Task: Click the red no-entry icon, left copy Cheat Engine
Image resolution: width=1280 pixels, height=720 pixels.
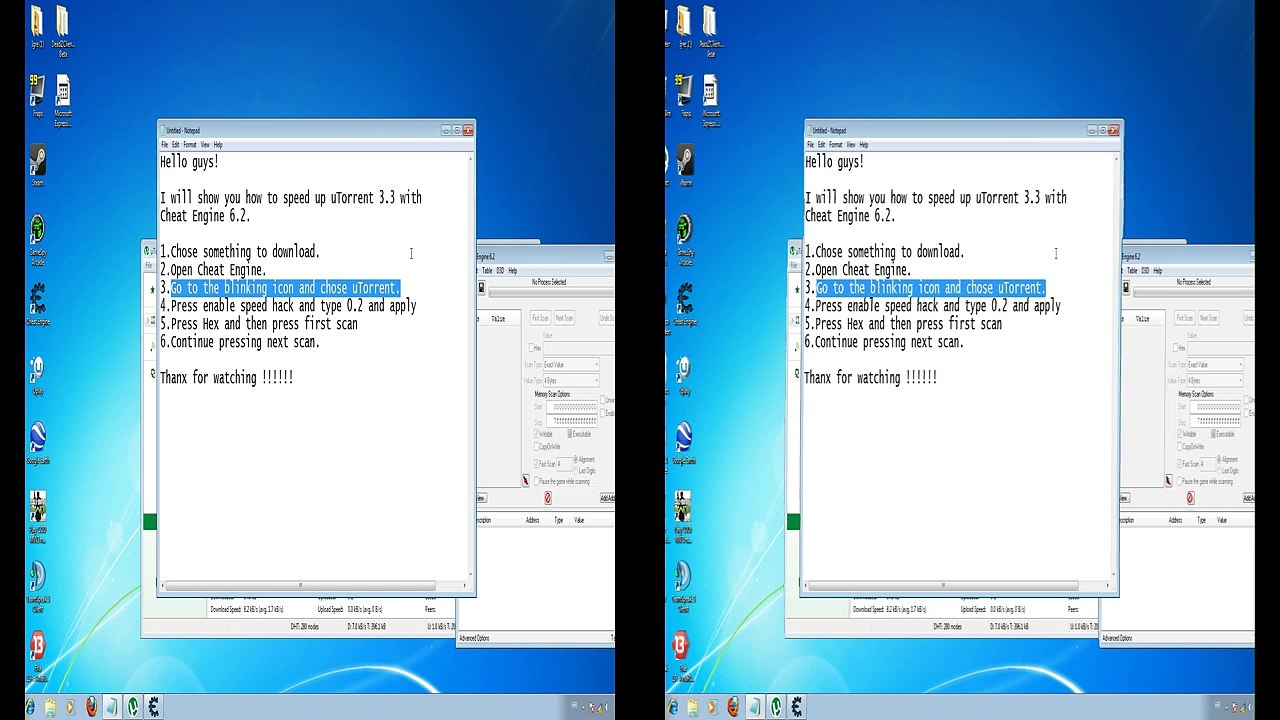Action: click(547, 497)
